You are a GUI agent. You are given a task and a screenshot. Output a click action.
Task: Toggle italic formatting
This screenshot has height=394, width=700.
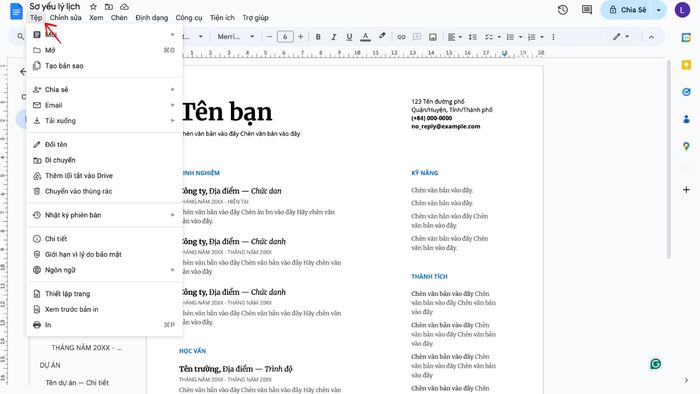pos(333,37)
